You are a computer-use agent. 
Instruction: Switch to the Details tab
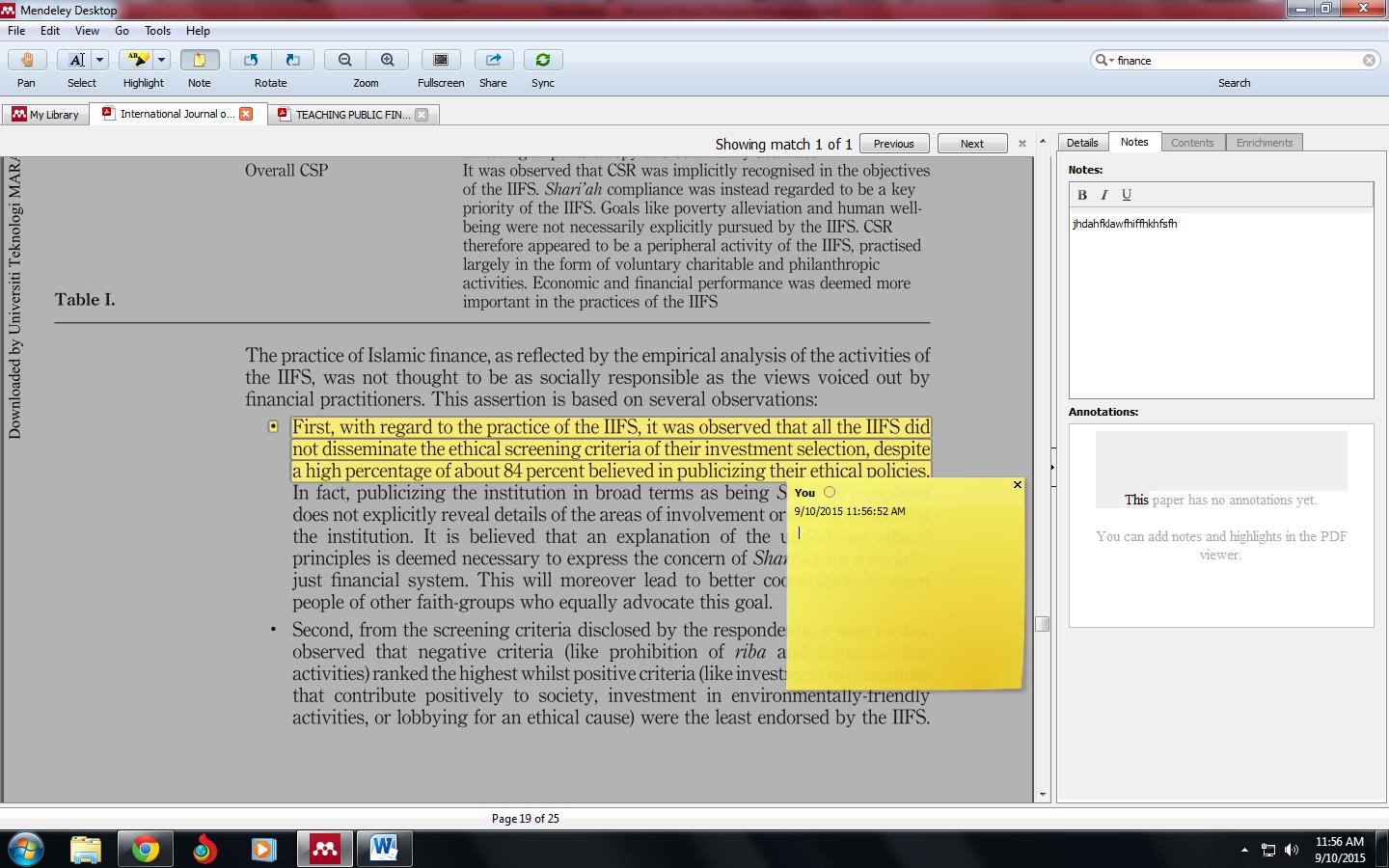tap(1082, 142)
